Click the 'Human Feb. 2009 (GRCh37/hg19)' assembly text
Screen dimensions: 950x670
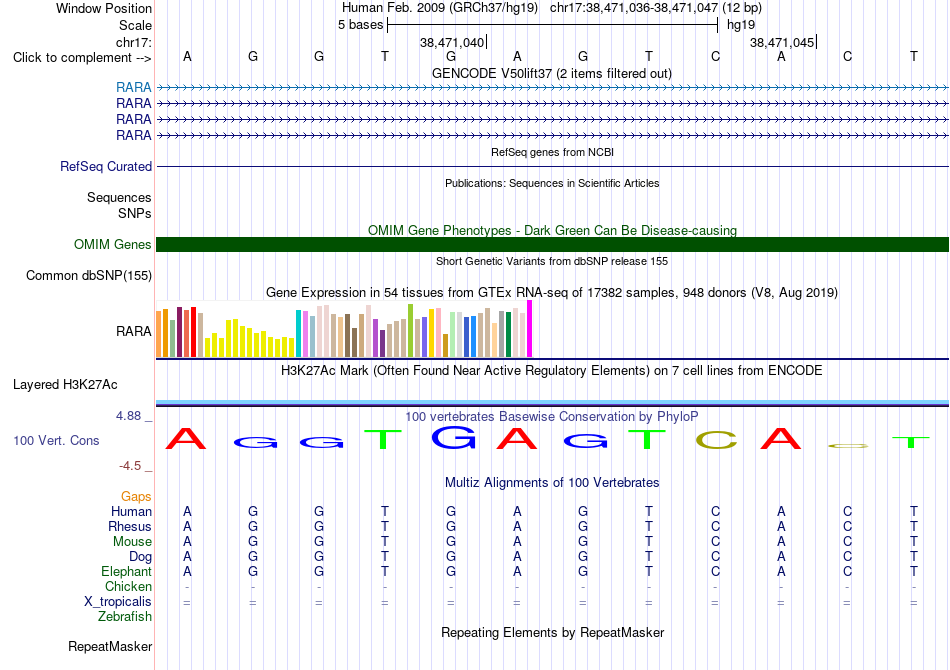(x=440, y=8)
